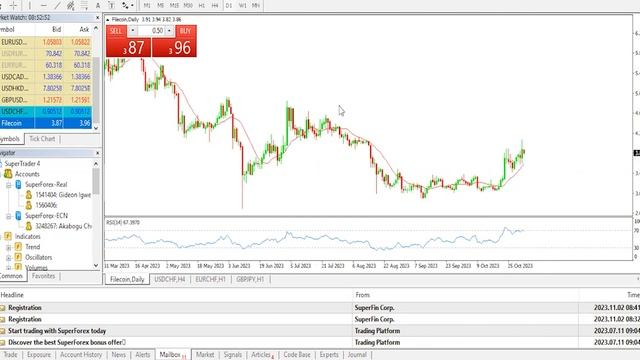Open the Code Base terminal tab

297,355
